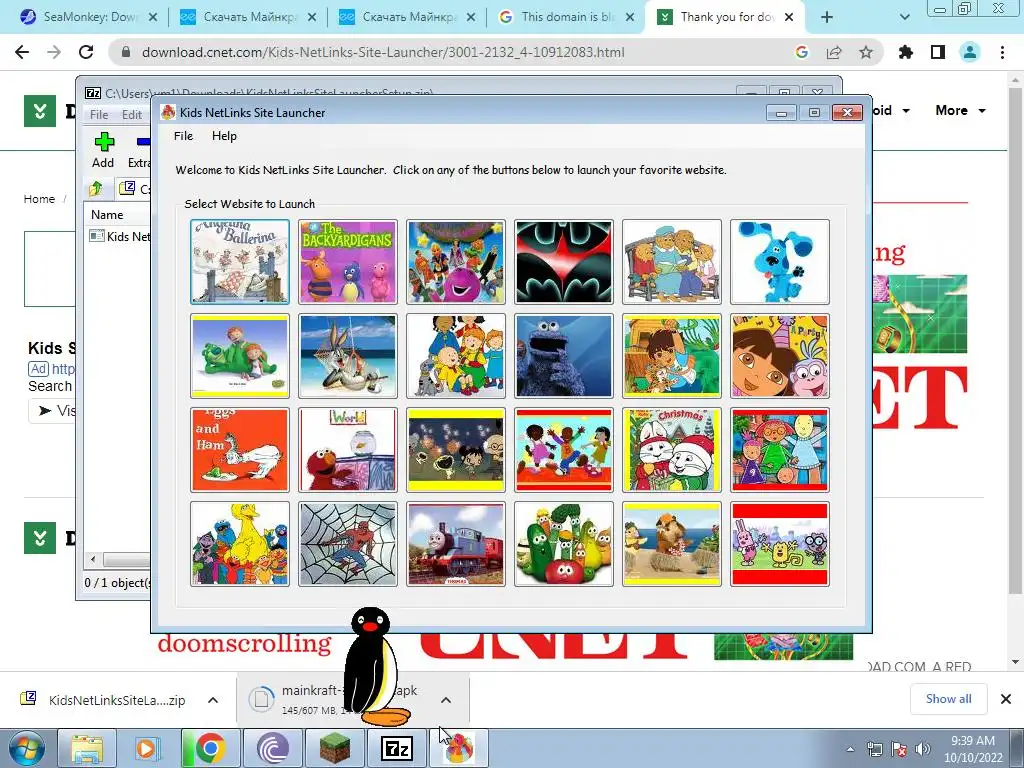Open the Go Diego Go website
1024x768 pixels.
(x=672, y=356)
